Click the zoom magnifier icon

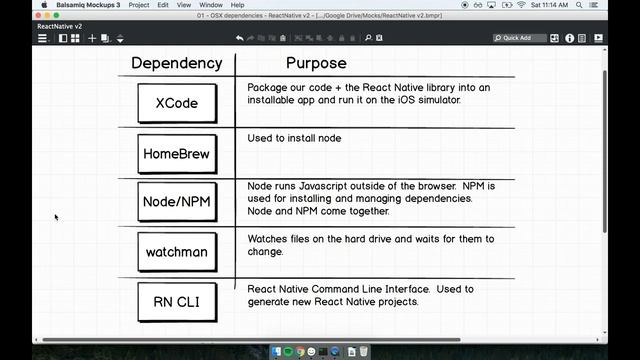(x=368, y=38)
